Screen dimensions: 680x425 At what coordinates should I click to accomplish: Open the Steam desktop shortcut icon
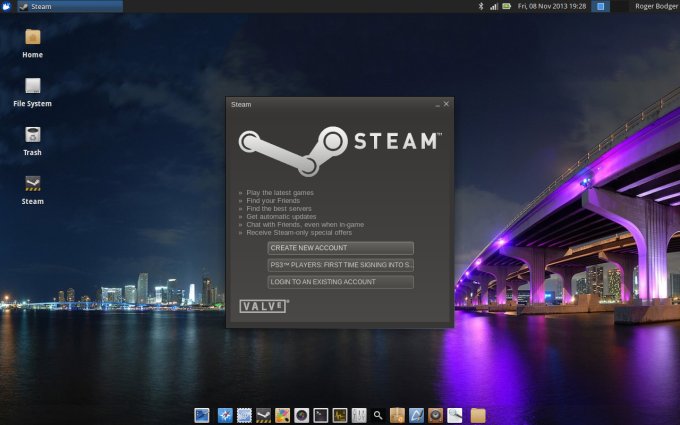33,183
